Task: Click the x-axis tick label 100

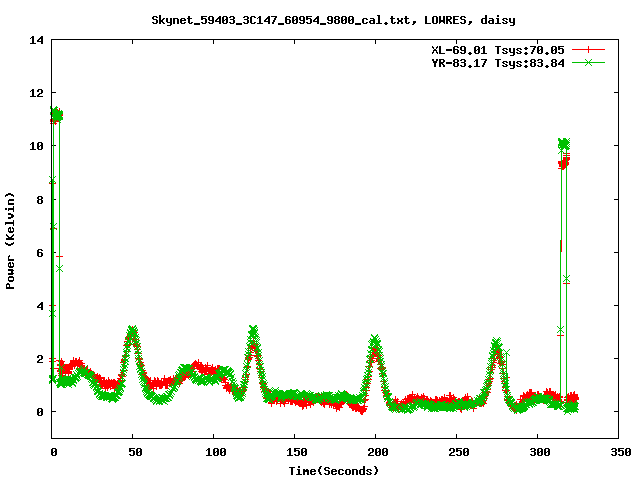Action: click(216, 452)
